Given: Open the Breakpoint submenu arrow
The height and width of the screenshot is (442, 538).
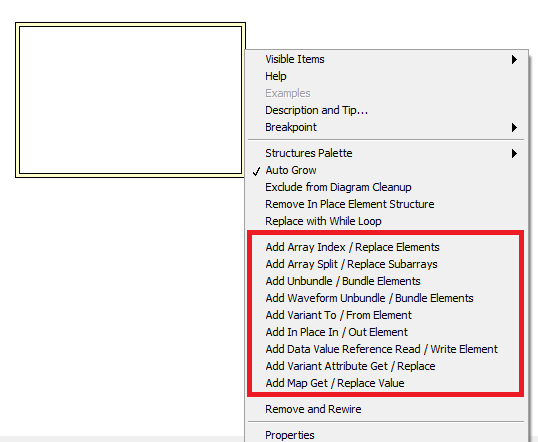Looking at the screenshot, I should click(514, 127).
